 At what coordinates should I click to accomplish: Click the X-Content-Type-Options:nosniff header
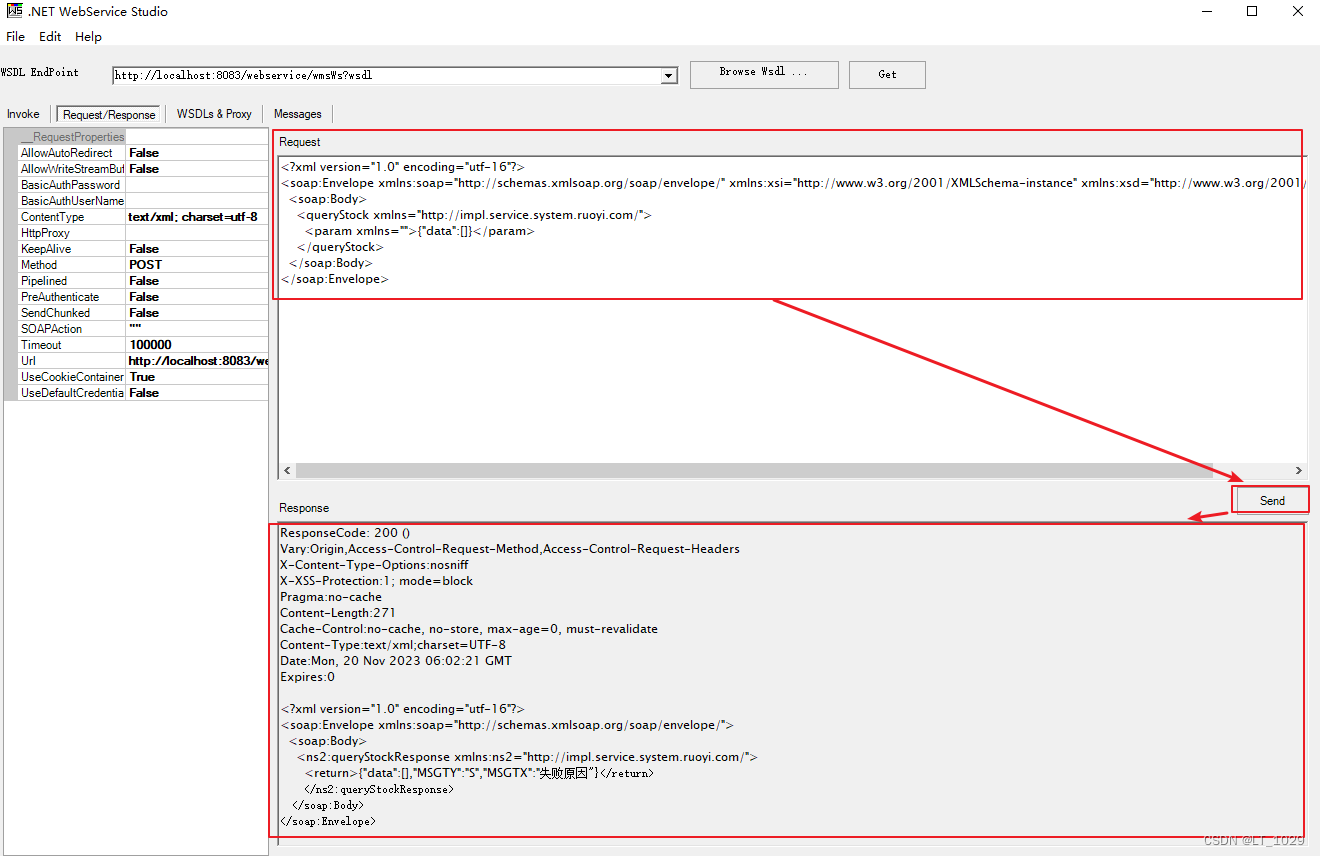coord(374,565)
